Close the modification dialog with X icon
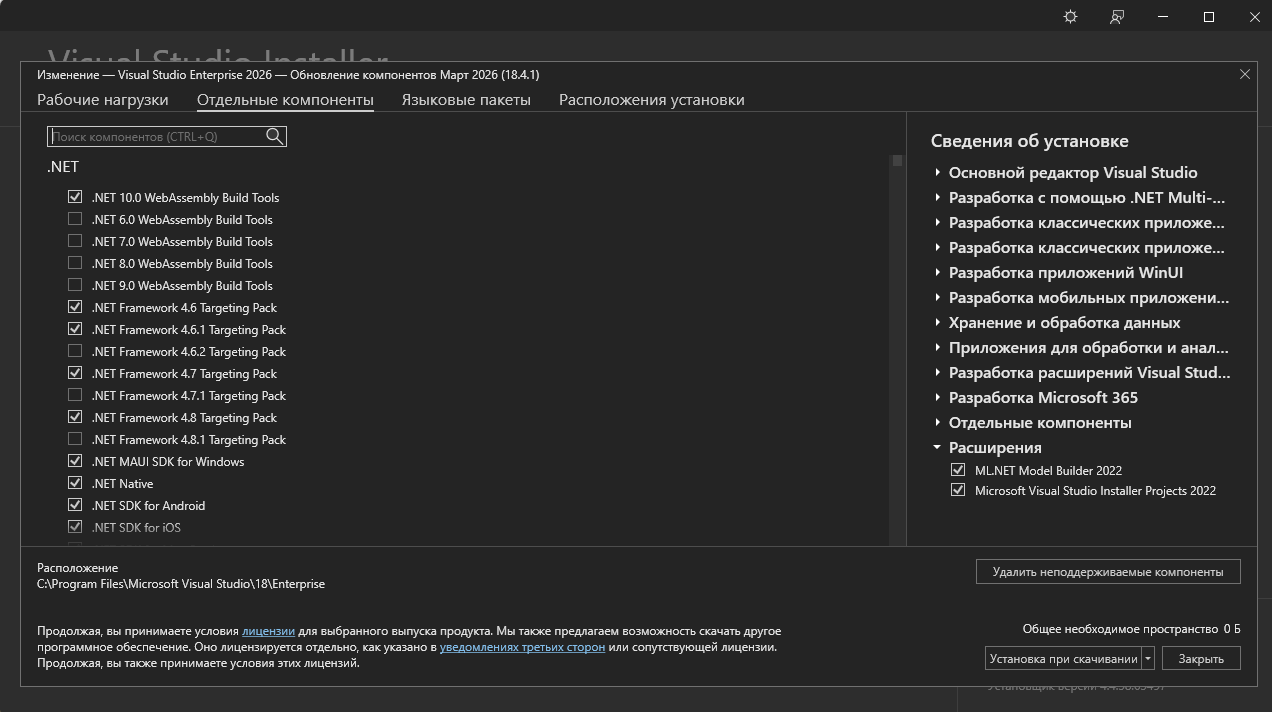 pos(1245,75)
